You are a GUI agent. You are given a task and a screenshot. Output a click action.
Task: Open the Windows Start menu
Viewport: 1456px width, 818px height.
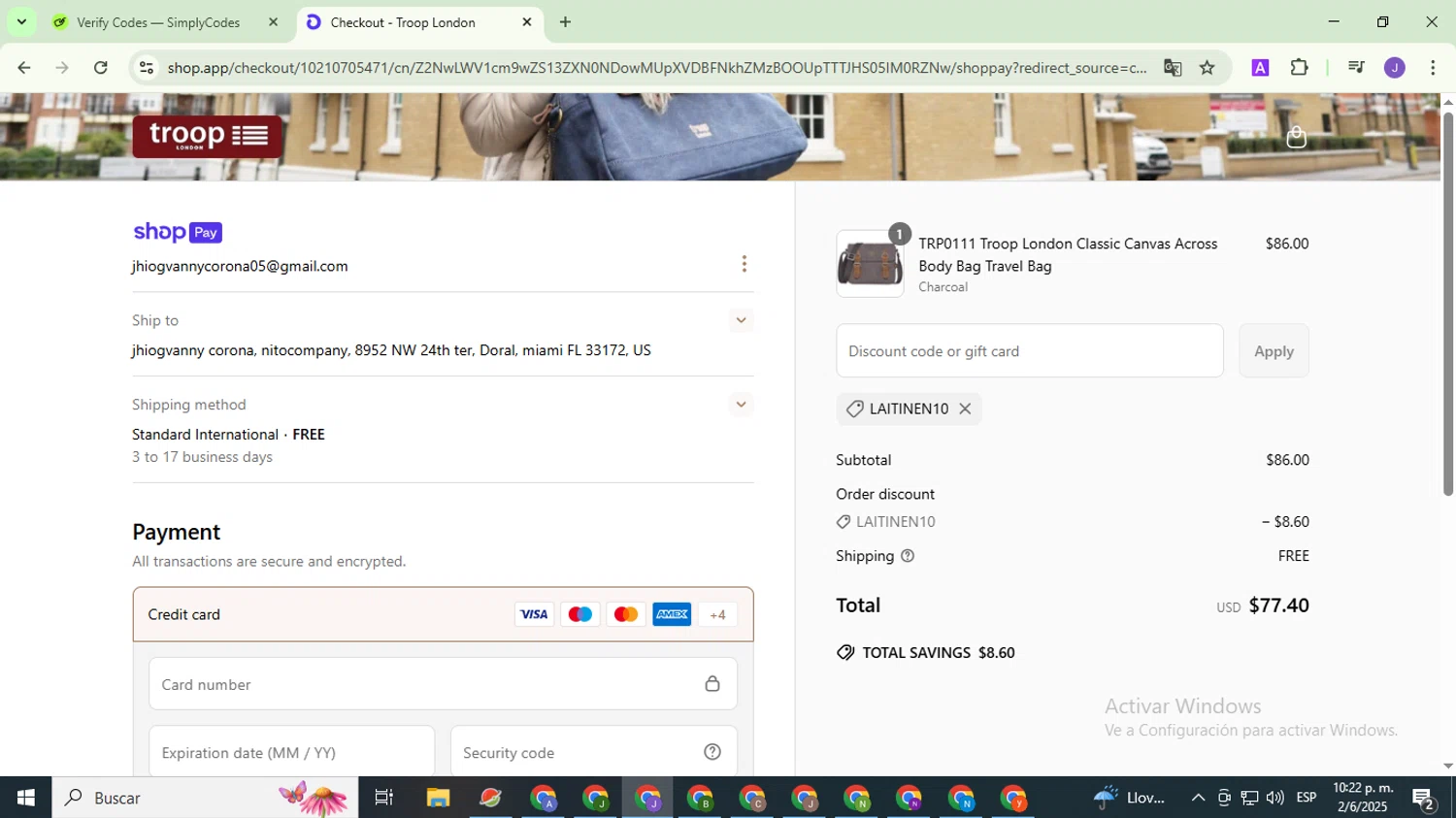25,798
